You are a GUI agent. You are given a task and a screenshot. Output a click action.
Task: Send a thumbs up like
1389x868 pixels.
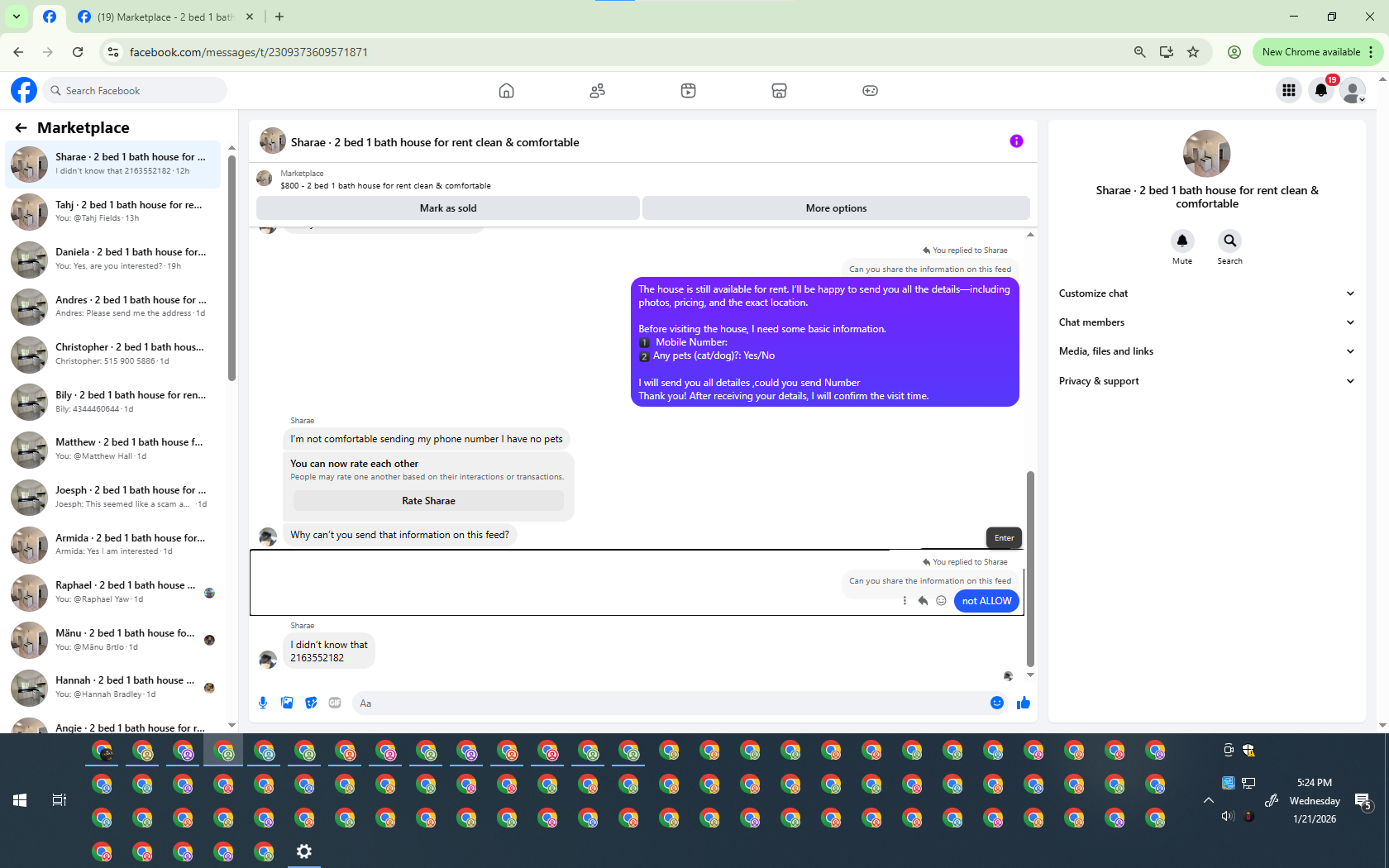(x=1024, y=703)
